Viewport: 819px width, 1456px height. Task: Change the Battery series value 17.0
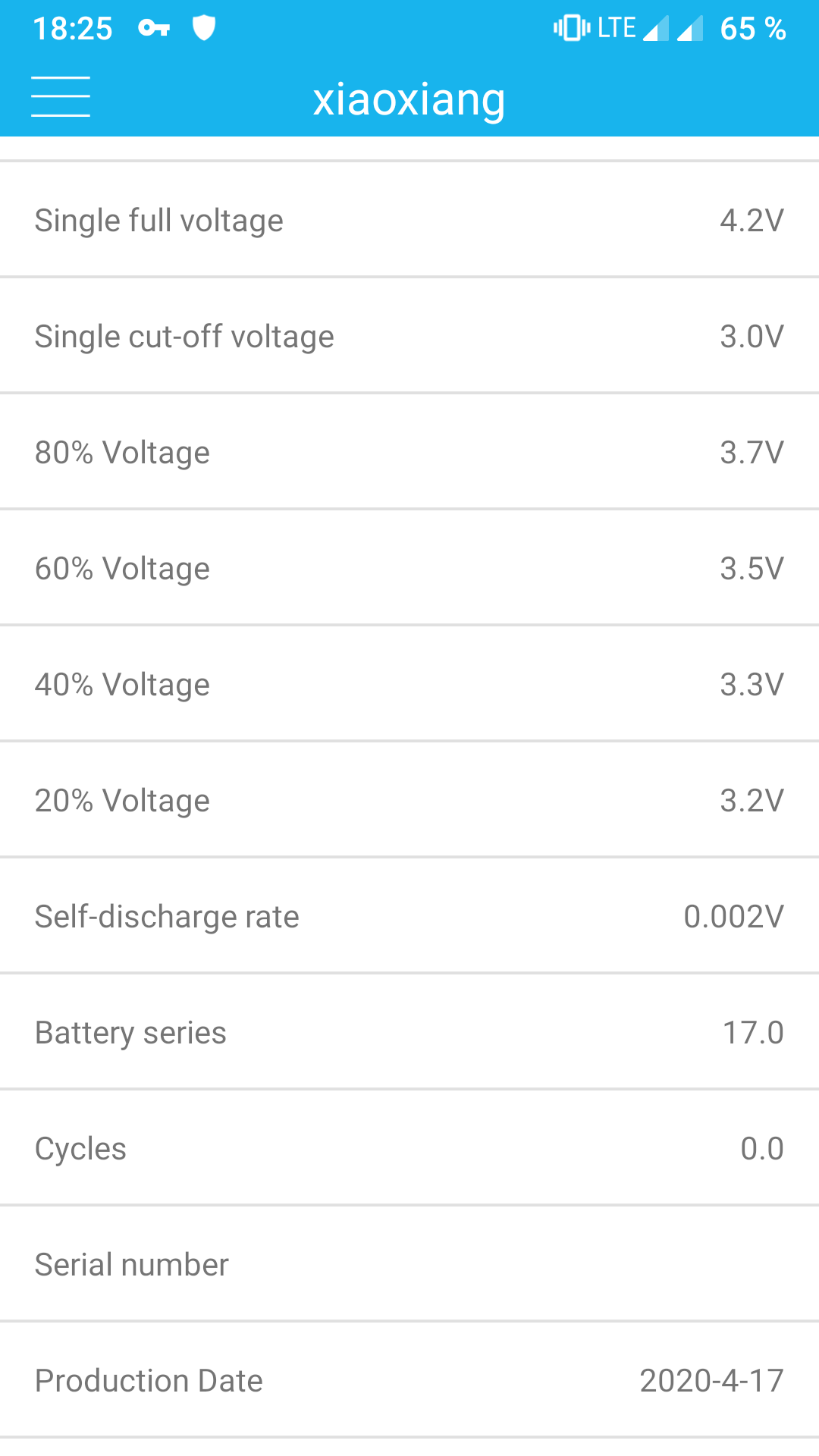point(752,1033)
